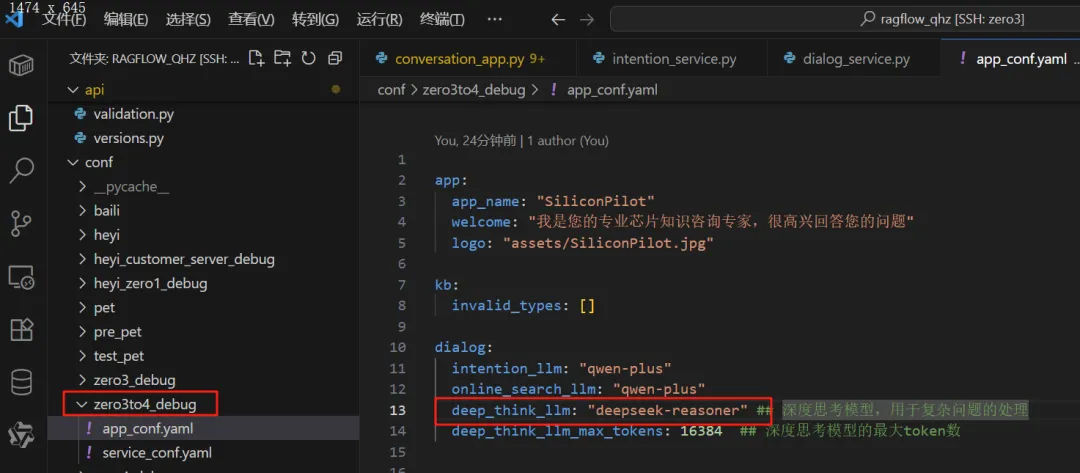1080x473 pixels.
Task: Click the "deepseek-reasoner" value
Action: (667, 410)
